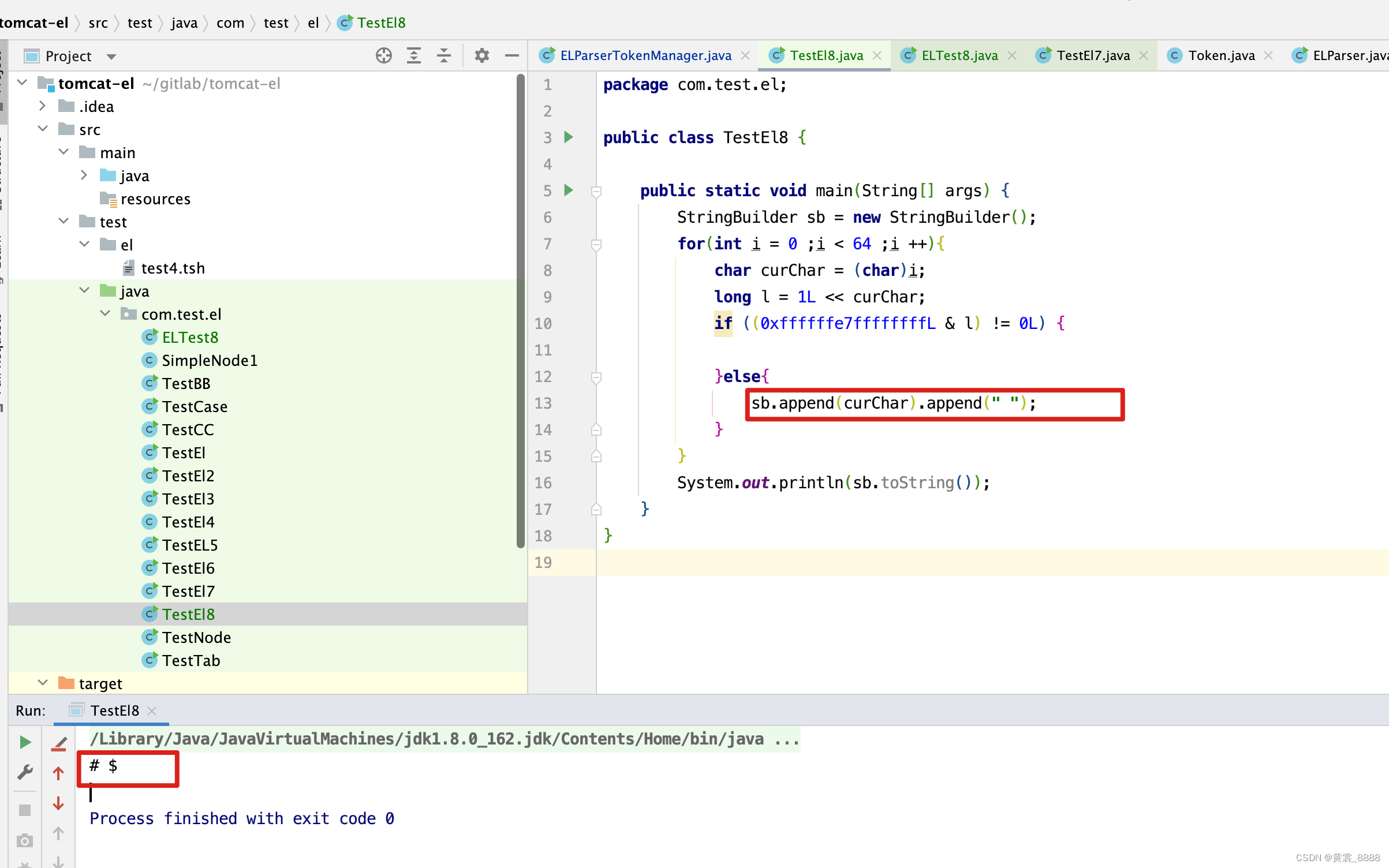The image size is (1389, 868).
Task: Select TestNode class in project tree
Action: click(196, 637)
